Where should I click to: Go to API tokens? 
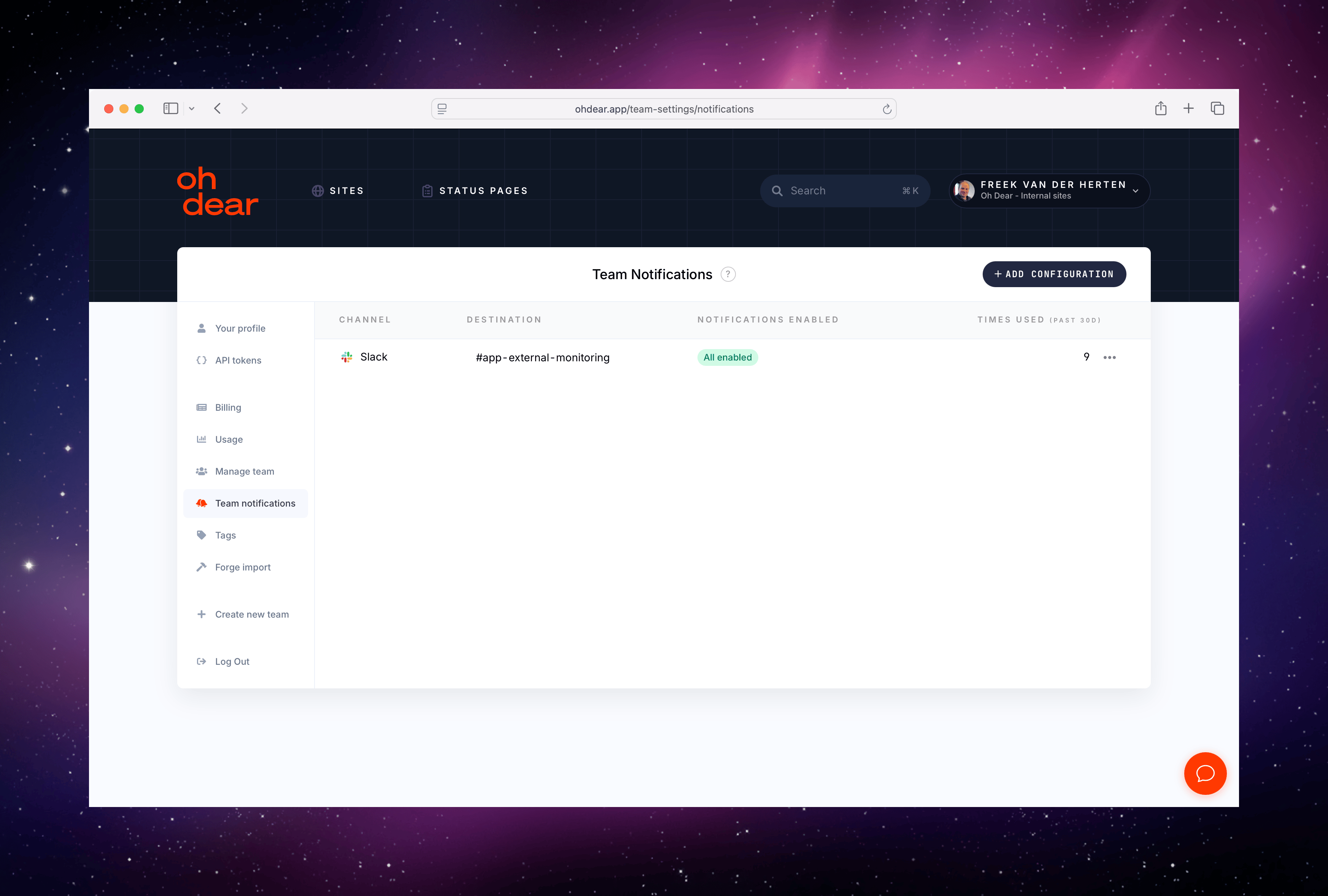point(246,361)
